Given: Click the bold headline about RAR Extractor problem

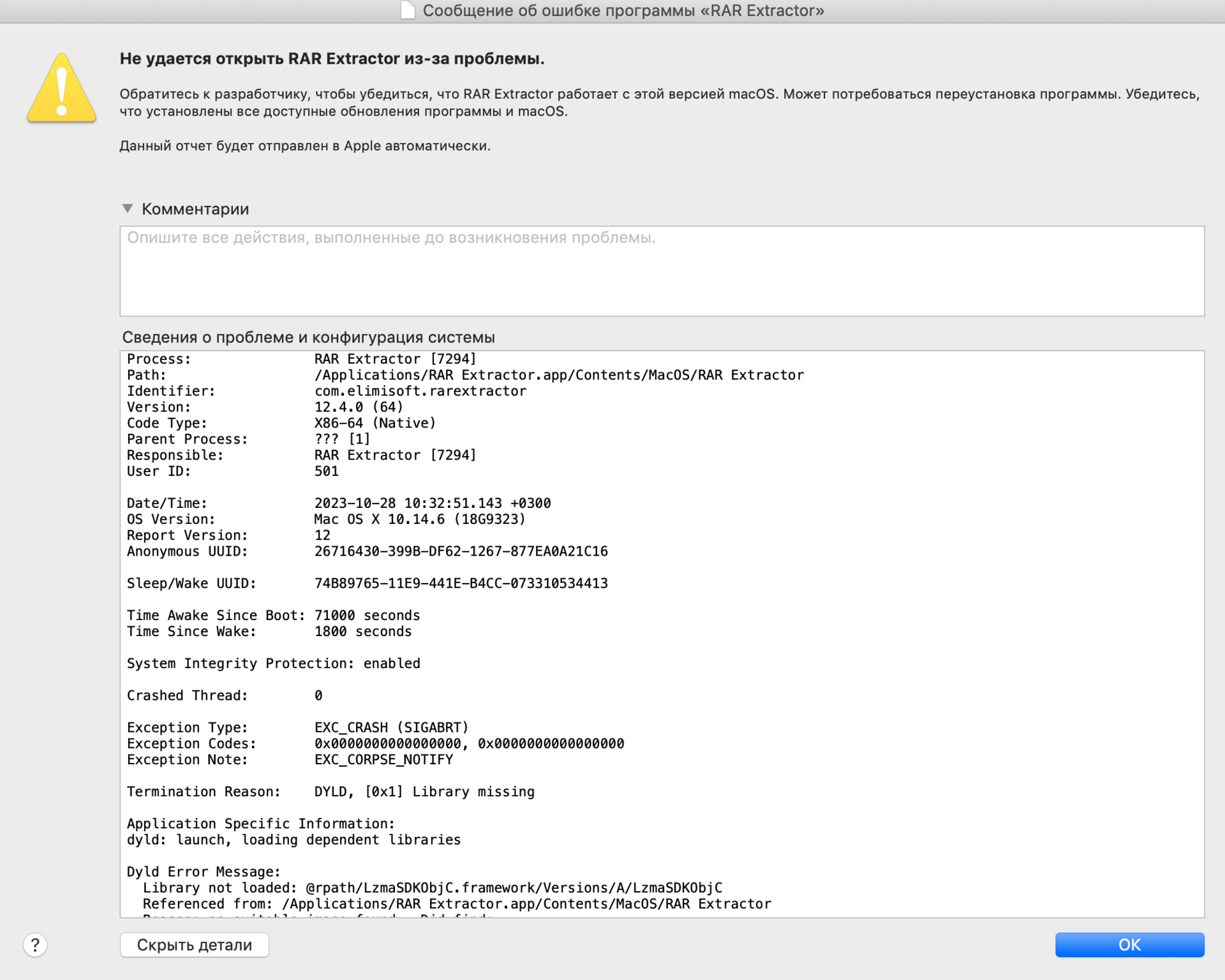Looking at the screenshot, I should (x=332, y=59).
